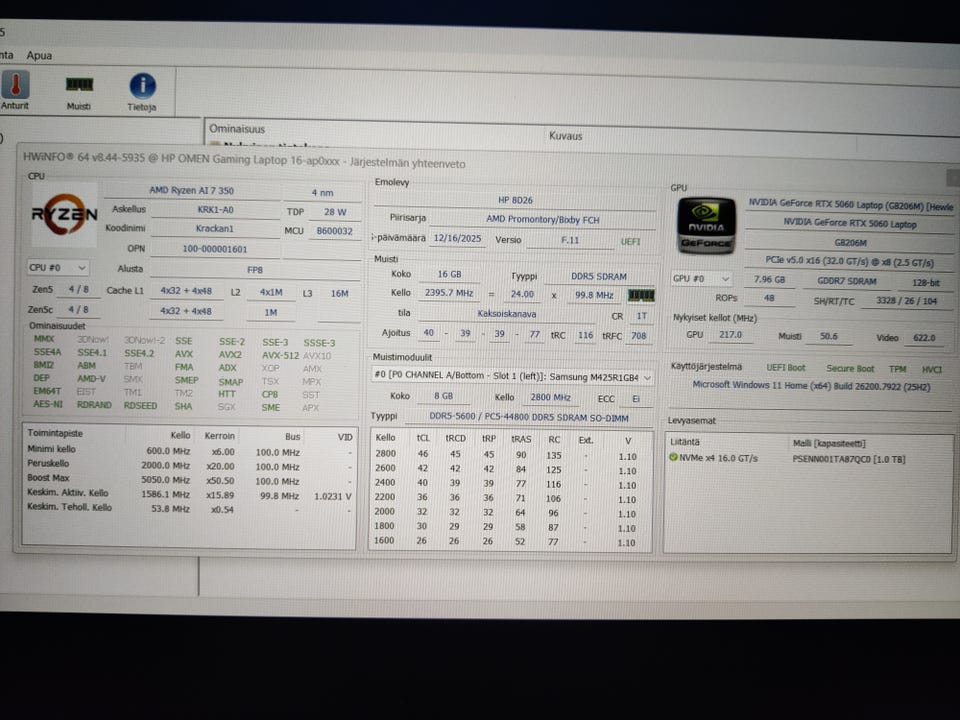Click the Boost Max row
This screenshot has width=960, height=720.
tap(189, 479)
